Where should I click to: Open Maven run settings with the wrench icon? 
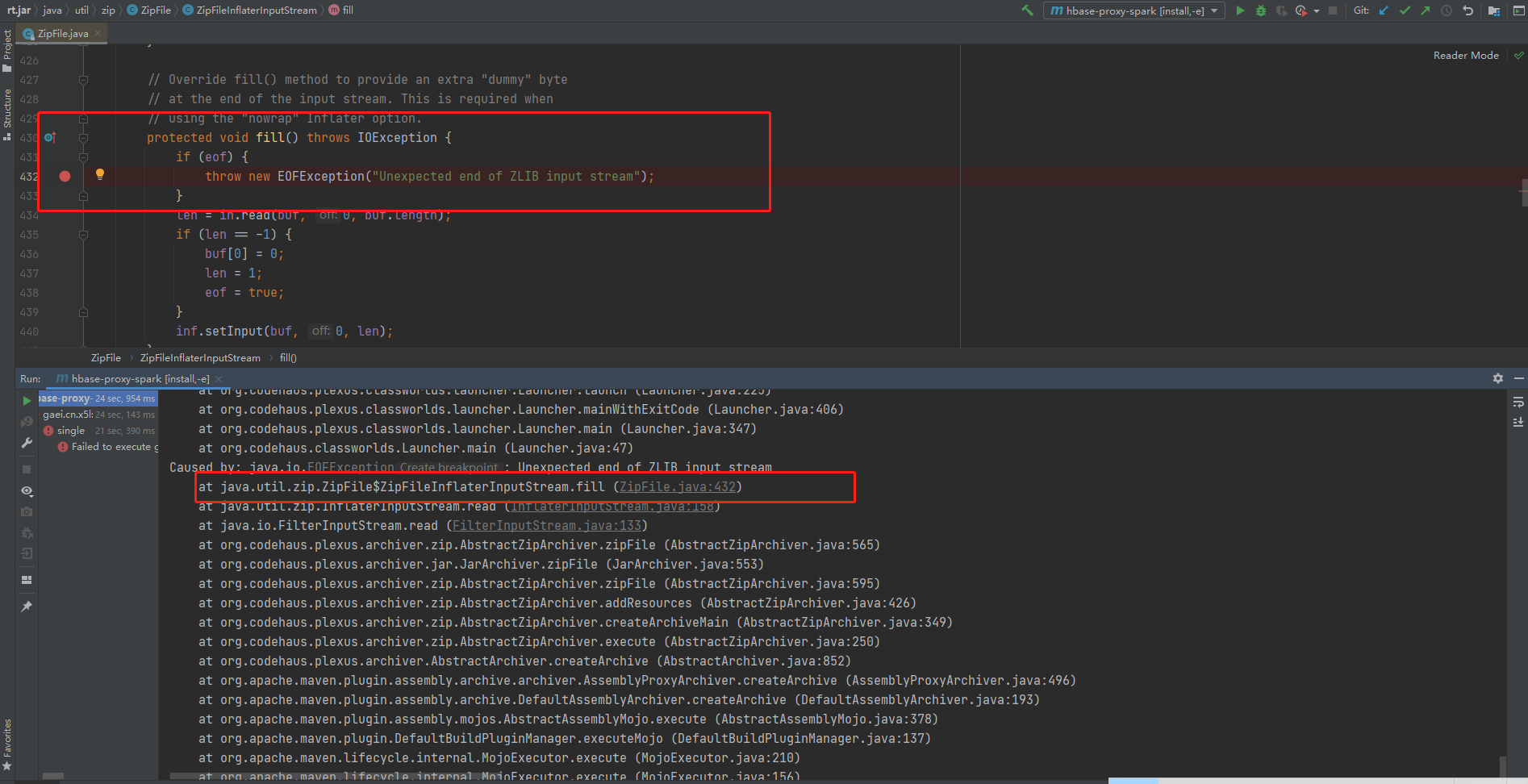27,442
